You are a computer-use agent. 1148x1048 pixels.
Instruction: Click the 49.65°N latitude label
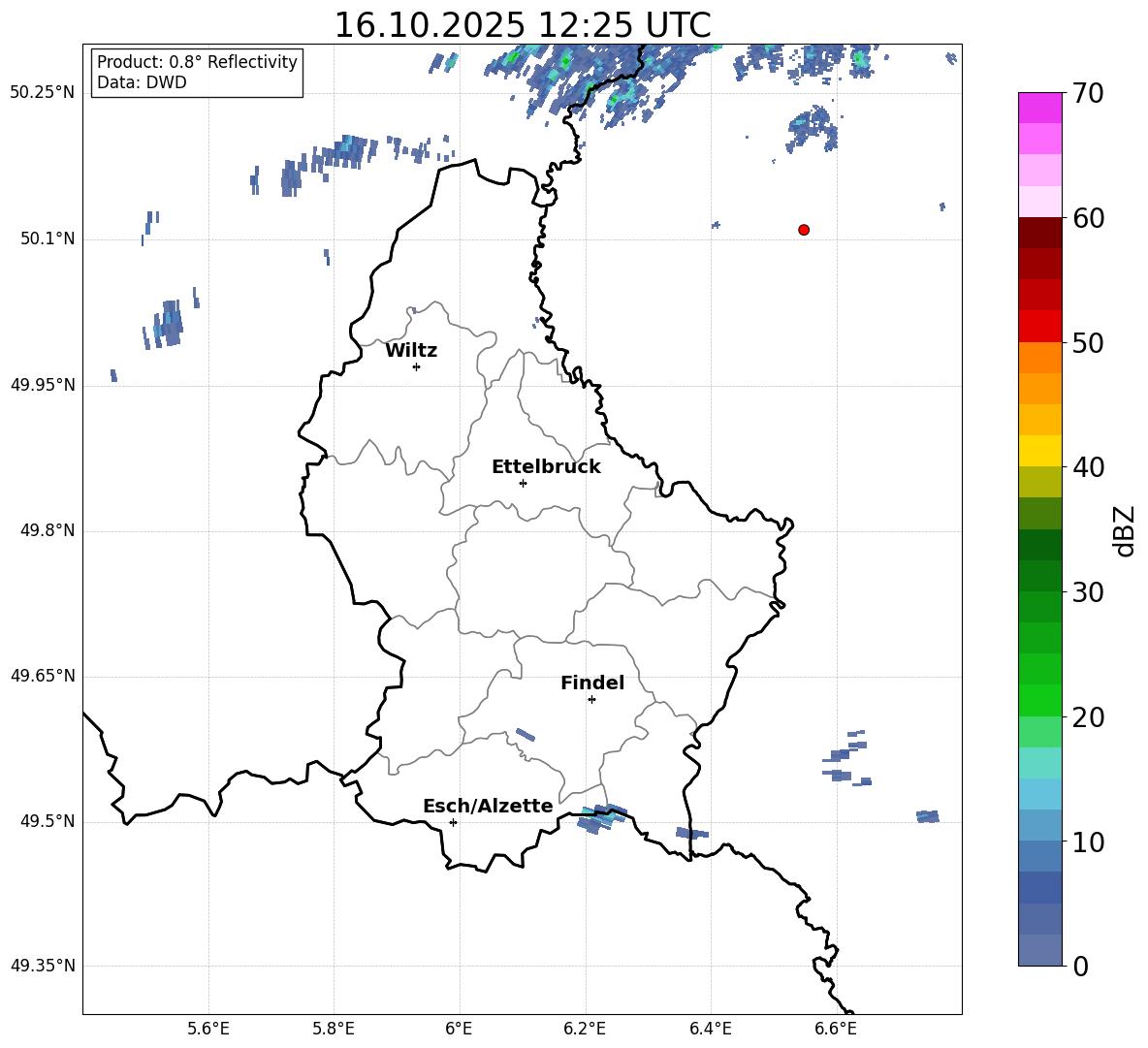43,676
